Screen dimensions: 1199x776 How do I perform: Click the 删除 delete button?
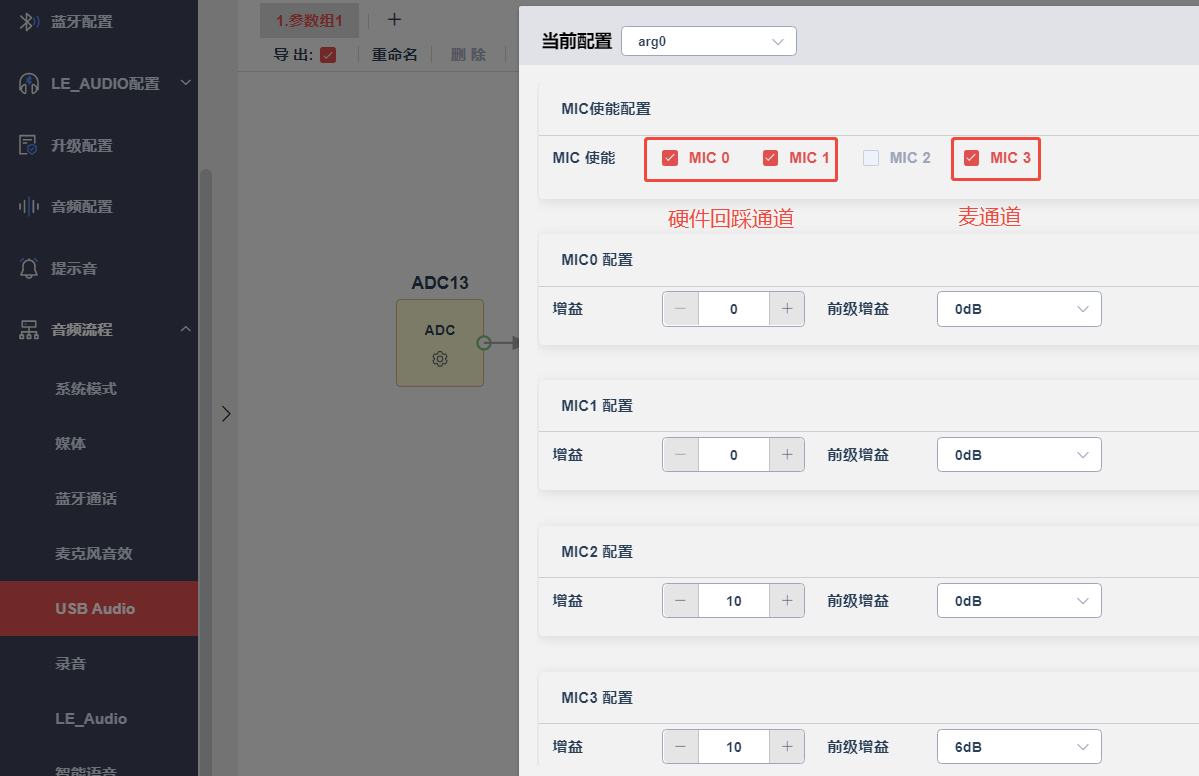click(468, 55)
